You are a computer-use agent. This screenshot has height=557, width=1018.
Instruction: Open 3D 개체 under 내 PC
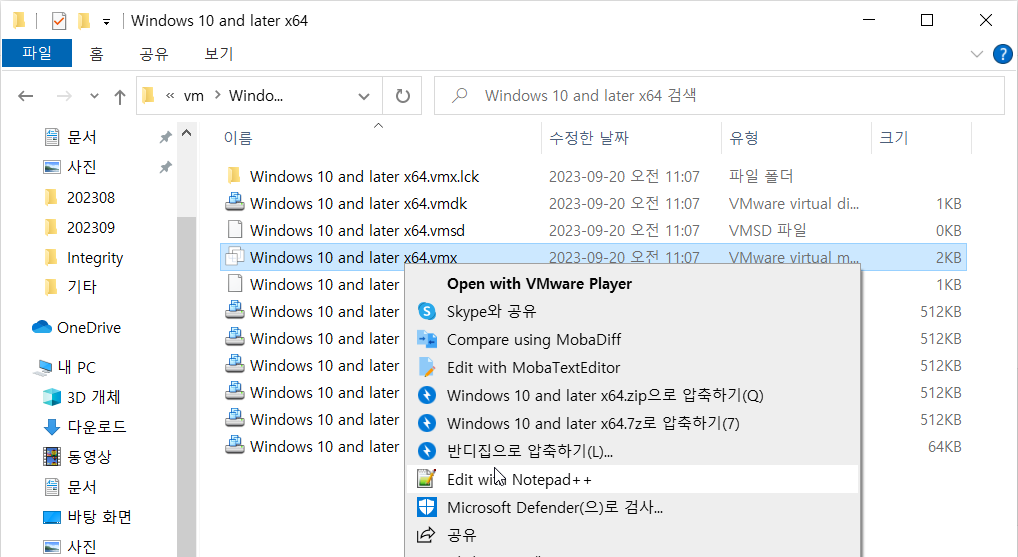[x=93, y=397]
